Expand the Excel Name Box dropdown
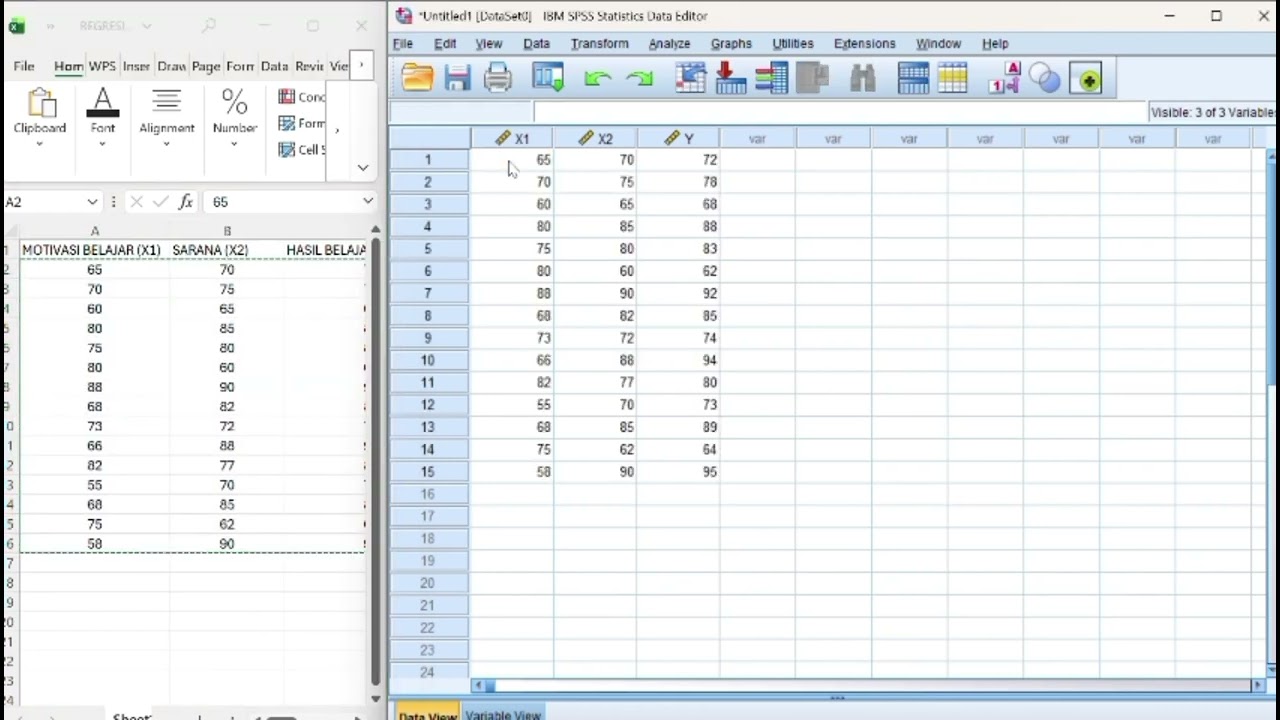Image resolution: width=1280 pixels, height=720 pixels. coord(92,202)
